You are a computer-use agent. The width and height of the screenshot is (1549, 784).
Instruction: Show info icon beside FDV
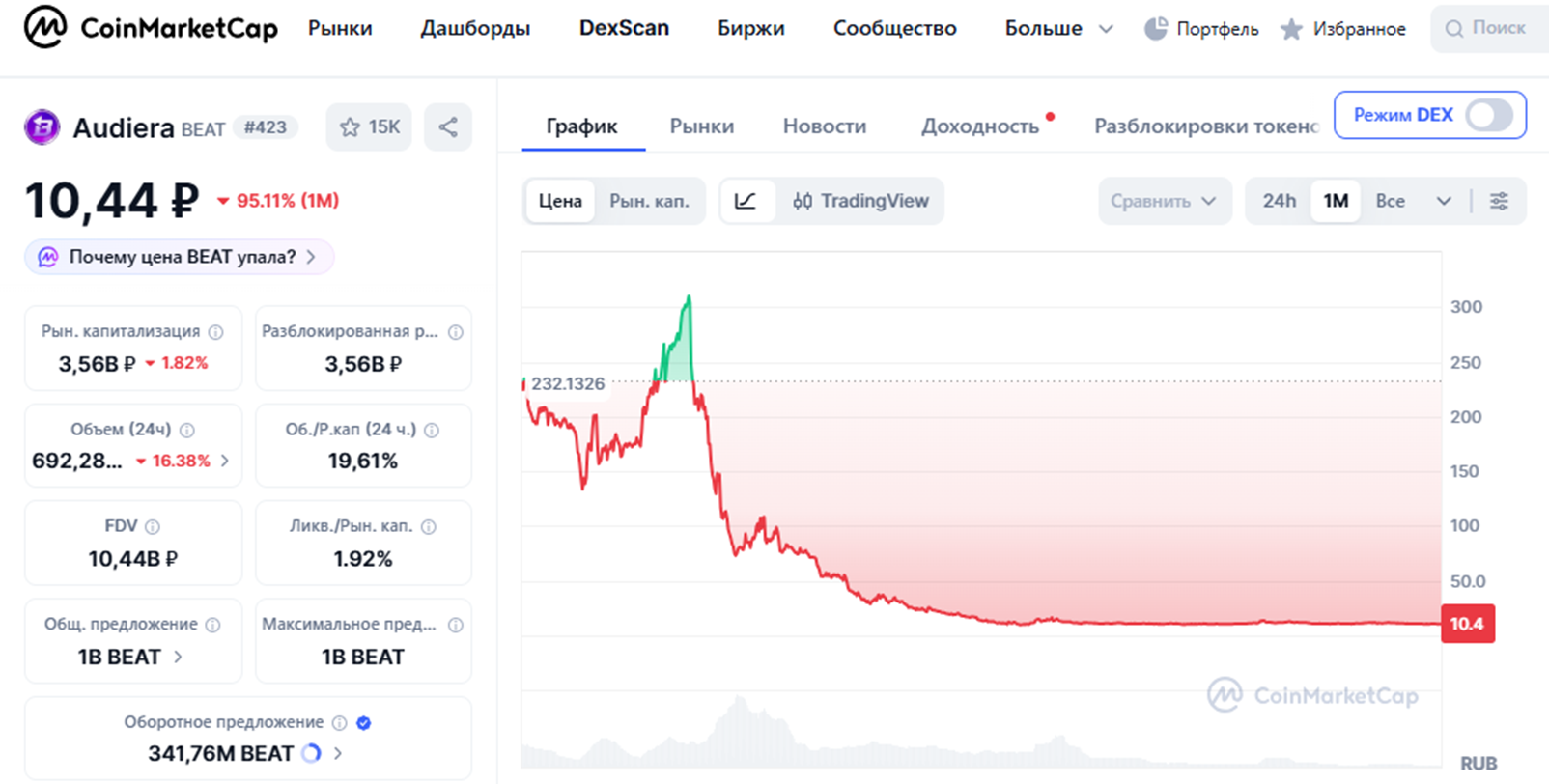tap(153, 527)
